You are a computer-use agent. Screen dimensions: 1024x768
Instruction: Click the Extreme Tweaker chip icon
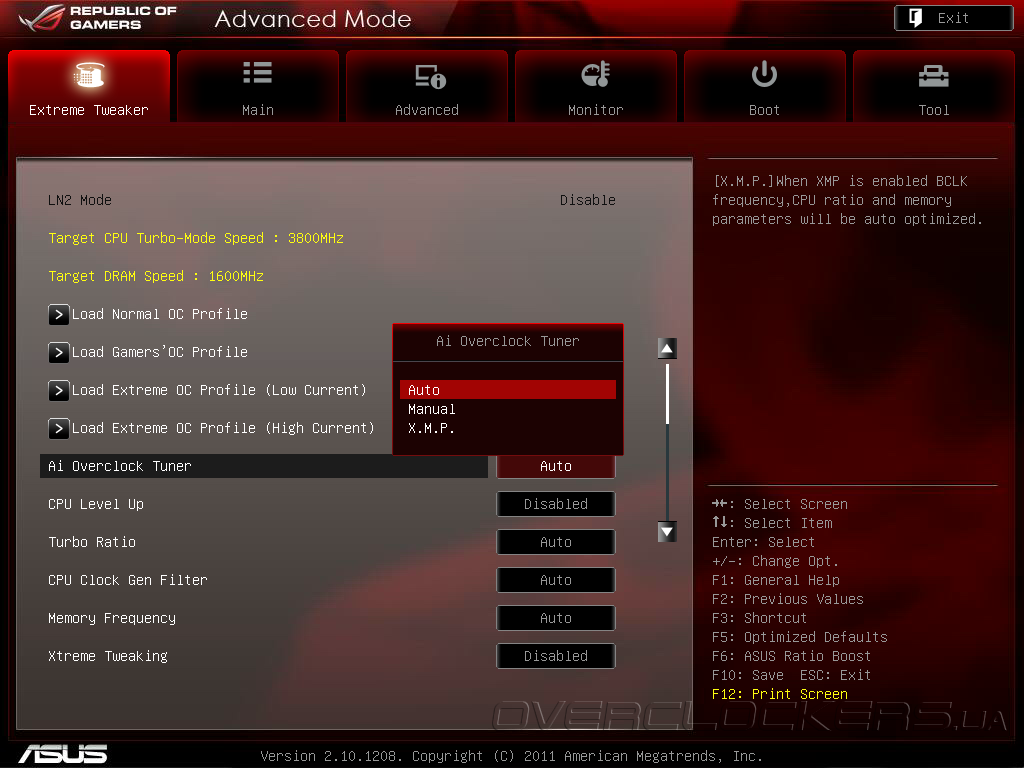click(88, 74)
